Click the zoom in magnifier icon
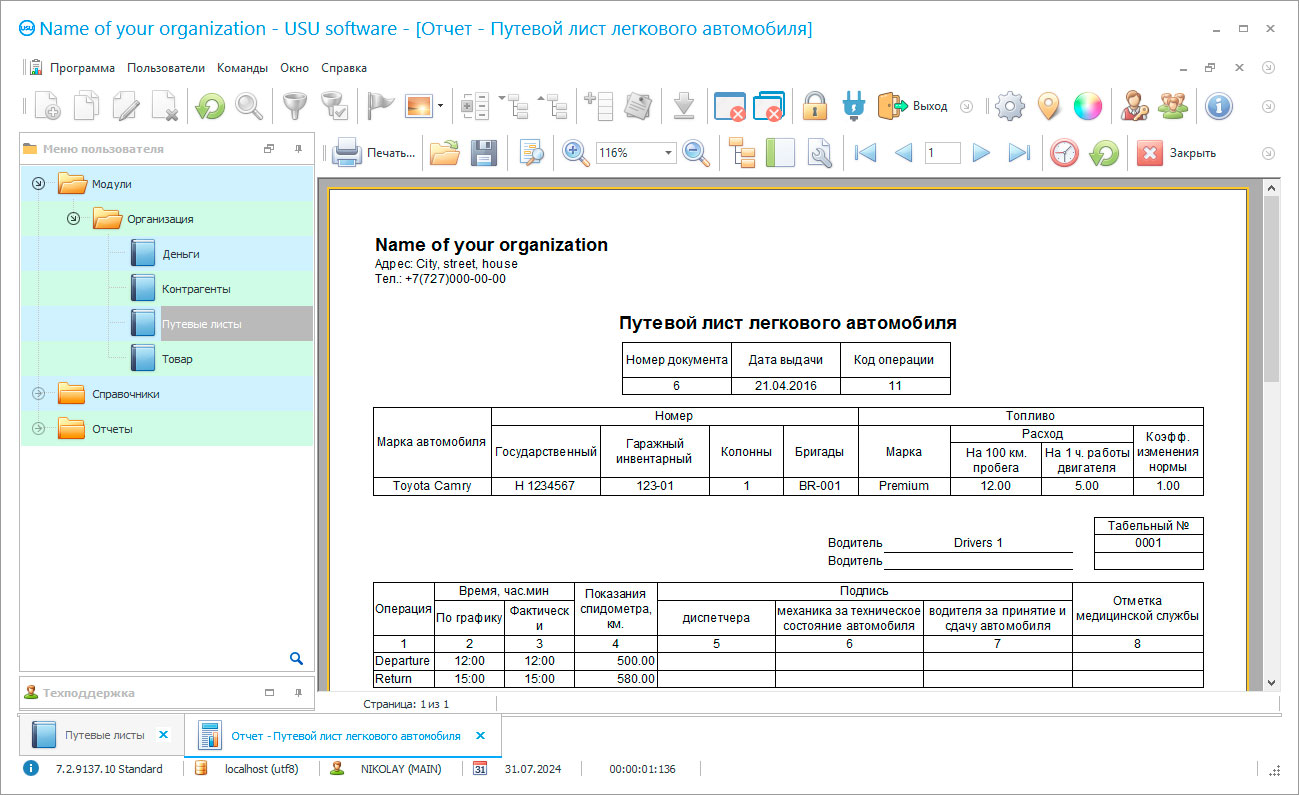 [x=575, y=153]
